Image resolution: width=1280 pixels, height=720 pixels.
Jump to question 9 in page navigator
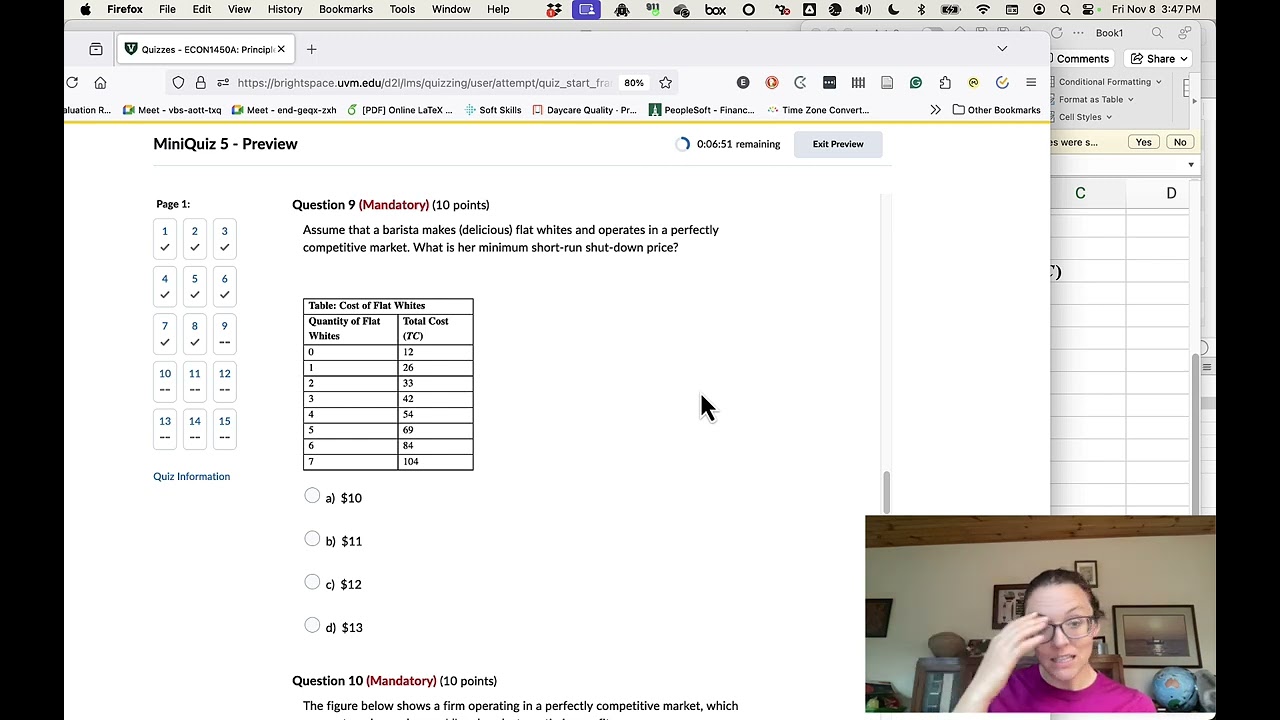pyautogui.click(x=224, y=333)
